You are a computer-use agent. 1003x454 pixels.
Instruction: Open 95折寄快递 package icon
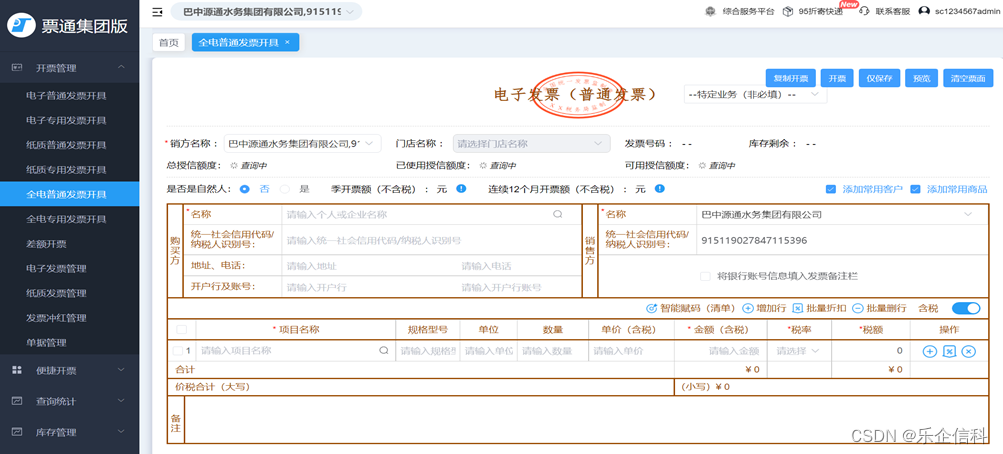[x=788, y=12]
